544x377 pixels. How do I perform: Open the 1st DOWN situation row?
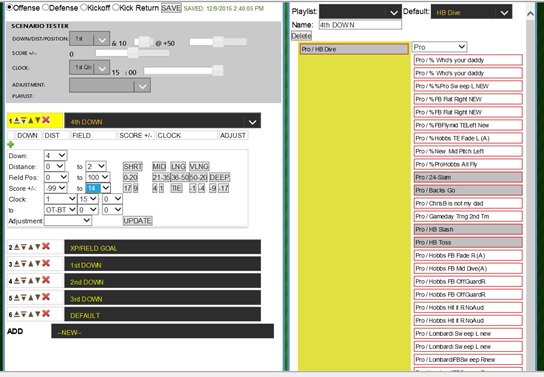coord(162,264)
